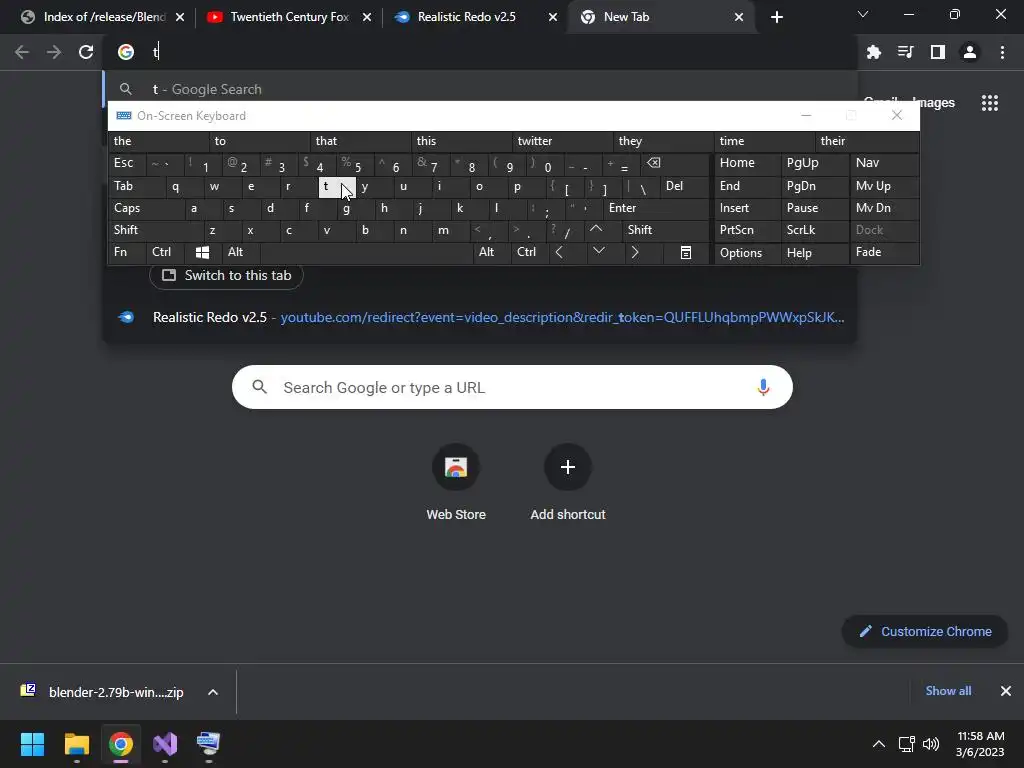
Task: Open On-Screen Keyboard taskbar icon
Action: 208,744
